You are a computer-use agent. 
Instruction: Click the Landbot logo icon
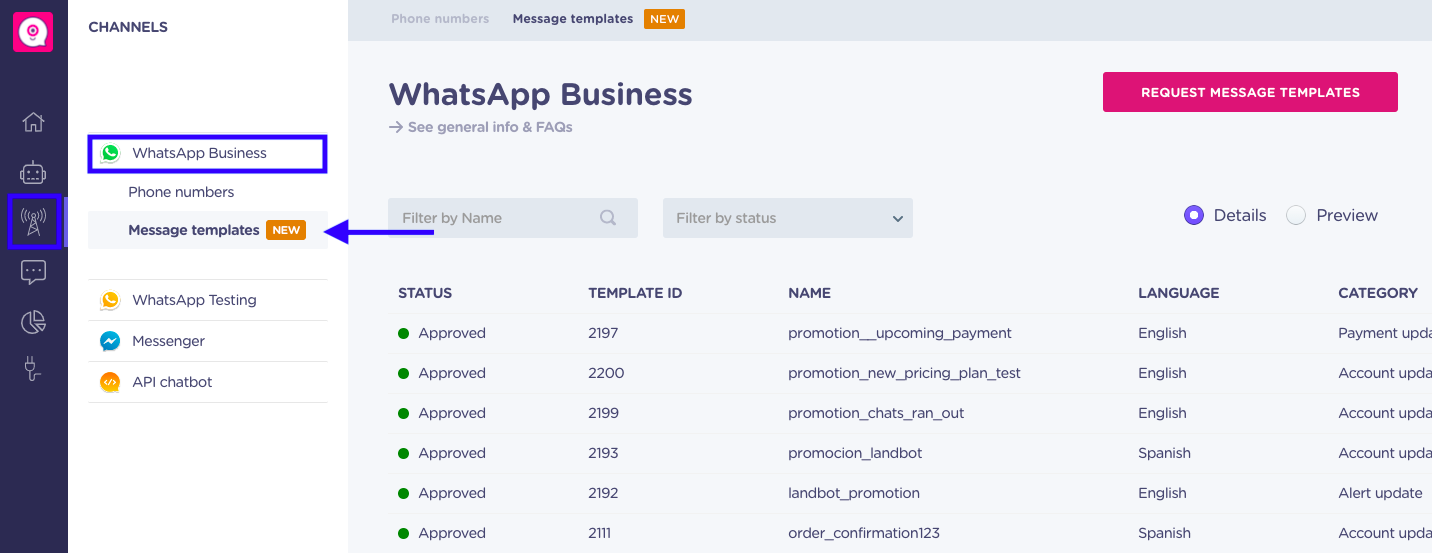[x=33, y=32]
